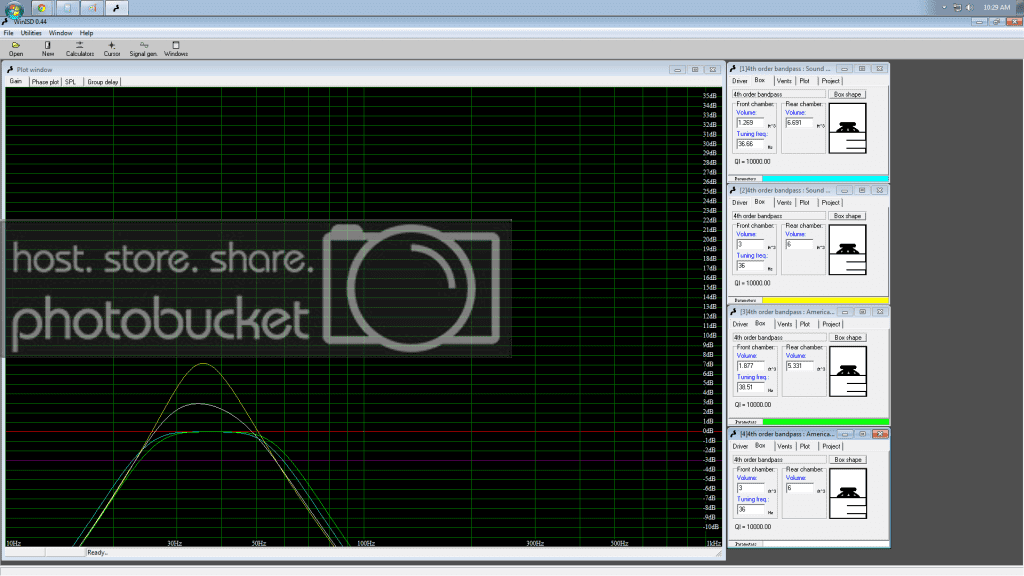Click the Plot window title icon
1024x576 pixels.
point(10,69)
